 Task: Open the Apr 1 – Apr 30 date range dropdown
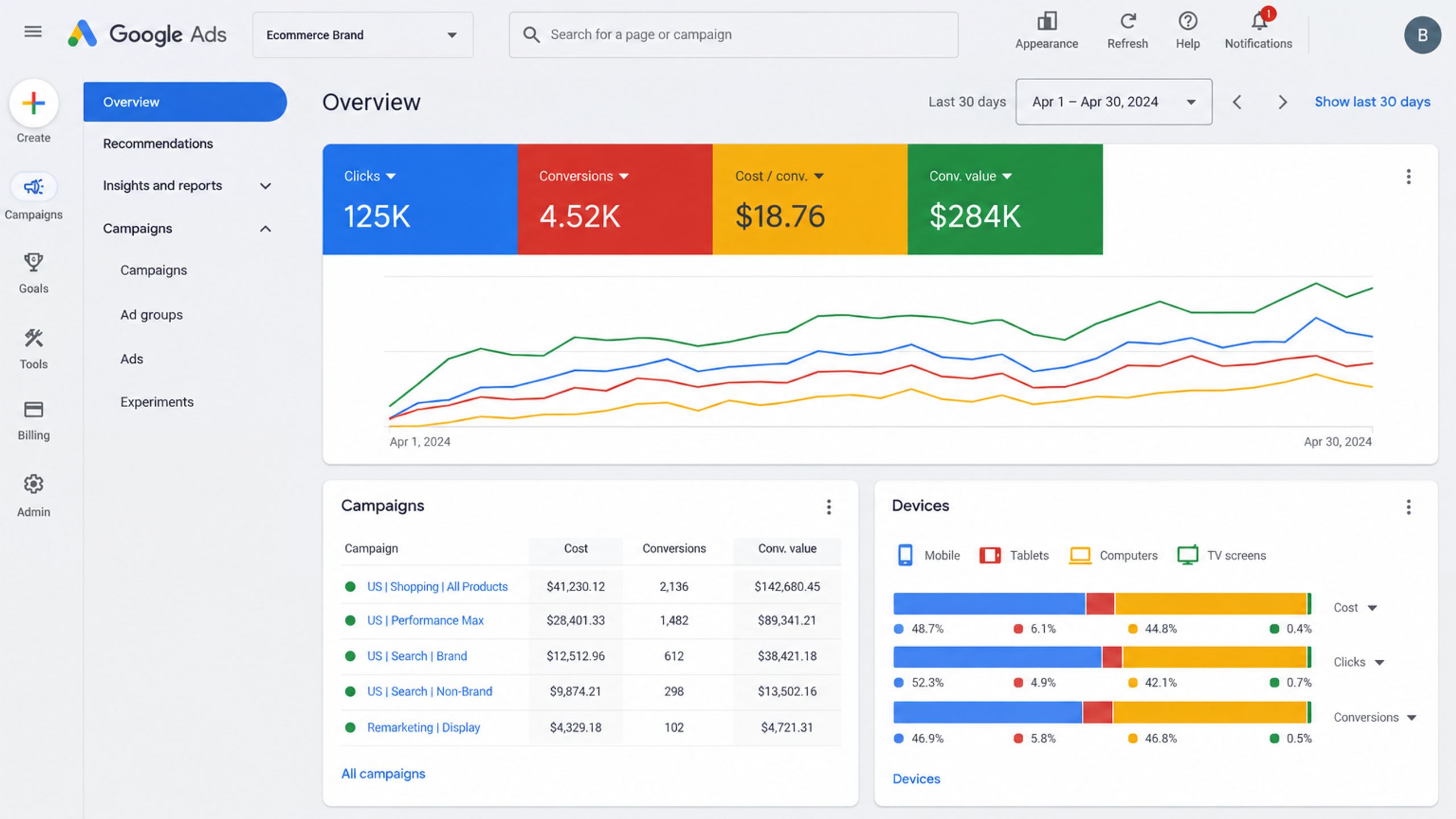[x=1114, y=102]
